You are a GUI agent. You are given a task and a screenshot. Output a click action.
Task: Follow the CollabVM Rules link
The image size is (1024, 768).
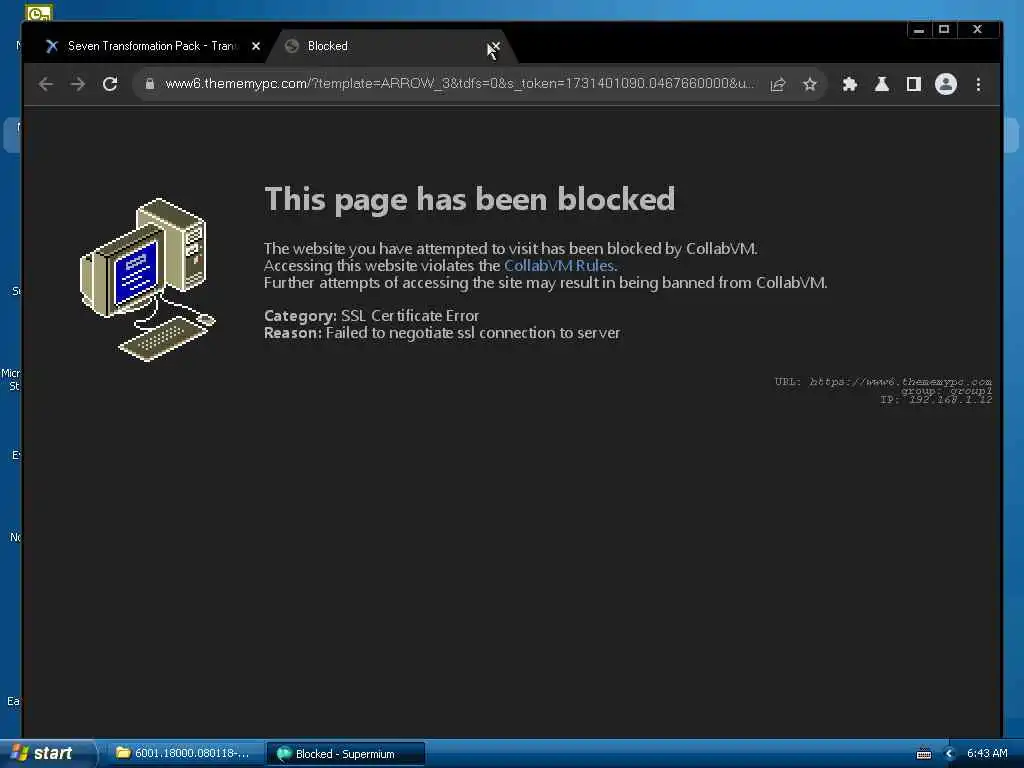point(559,265)
